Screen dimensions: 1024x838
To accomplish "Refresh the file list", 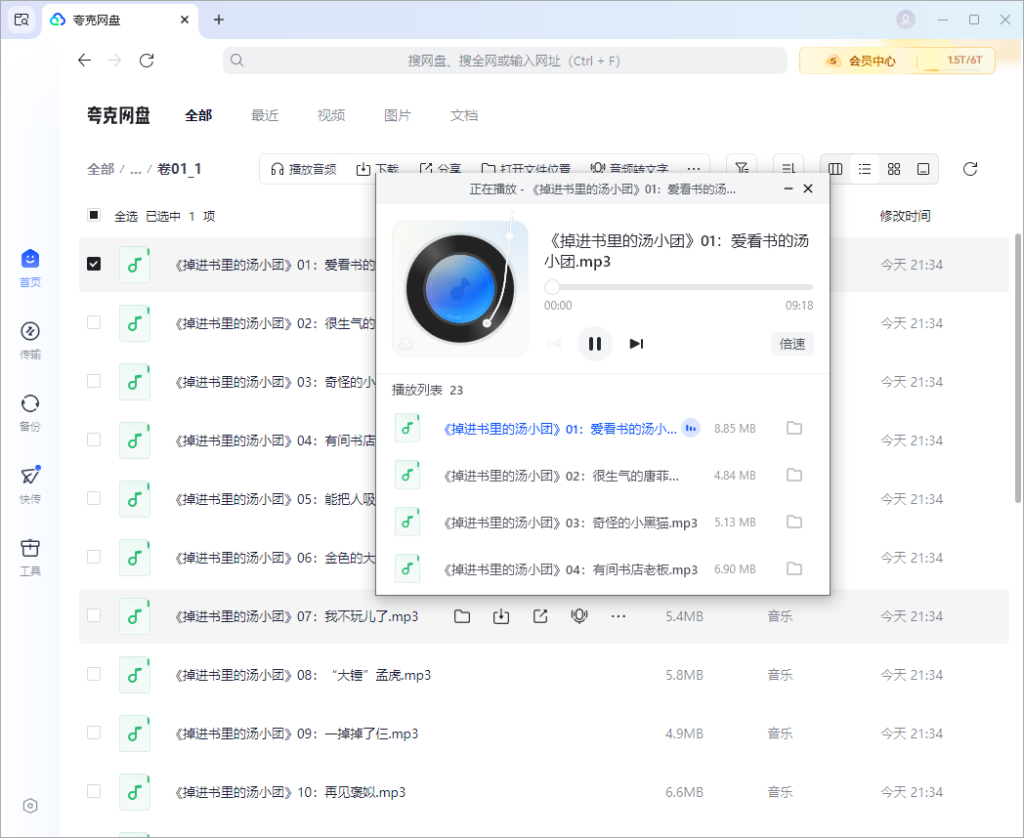I will click(969, 169).
